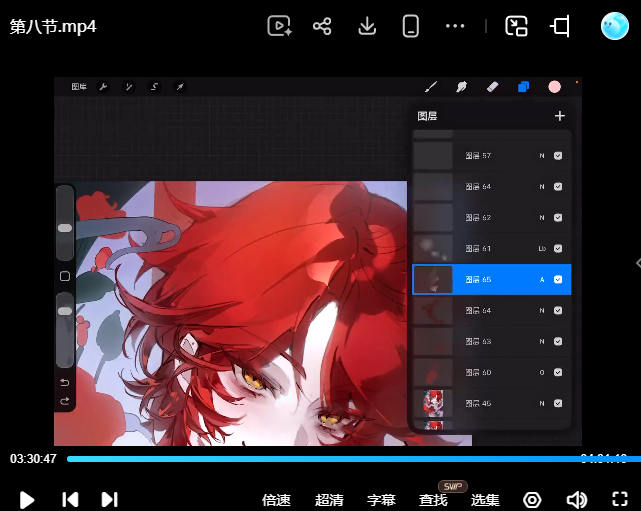Open blend mode N of layer 45
Screen dimensions: 641x511
(x=542, y=403)
